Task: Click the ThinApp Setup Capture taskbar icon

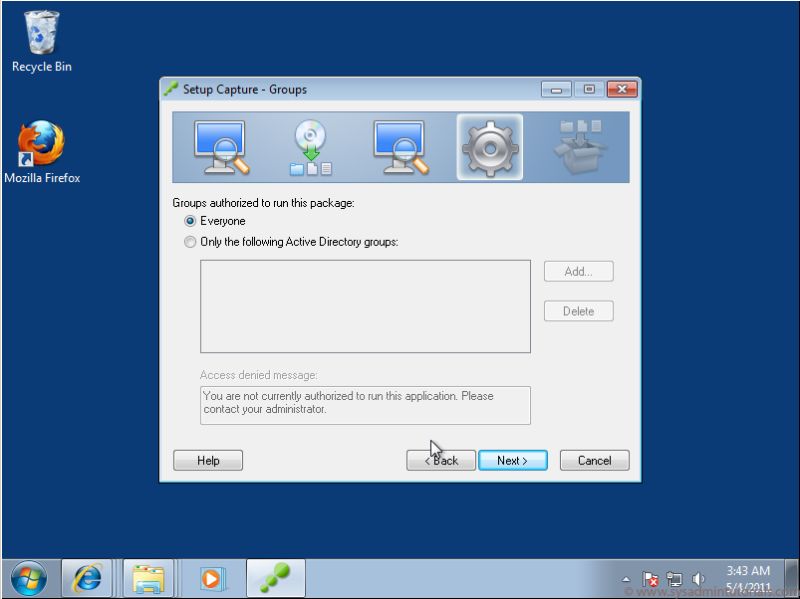Action: [x=275, y=577]
